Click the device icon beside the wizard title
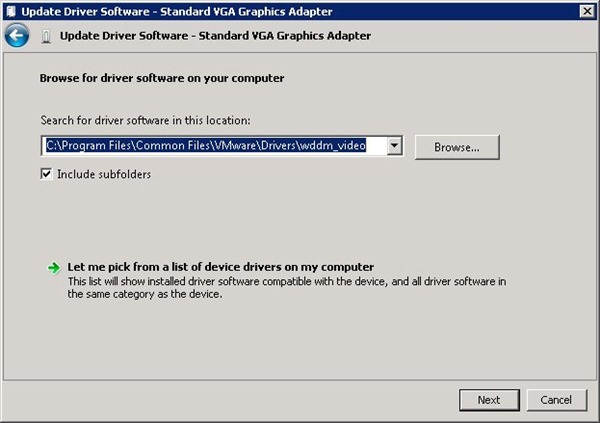The height and width of the screenshot is (423, 600). tap(46, 36)
